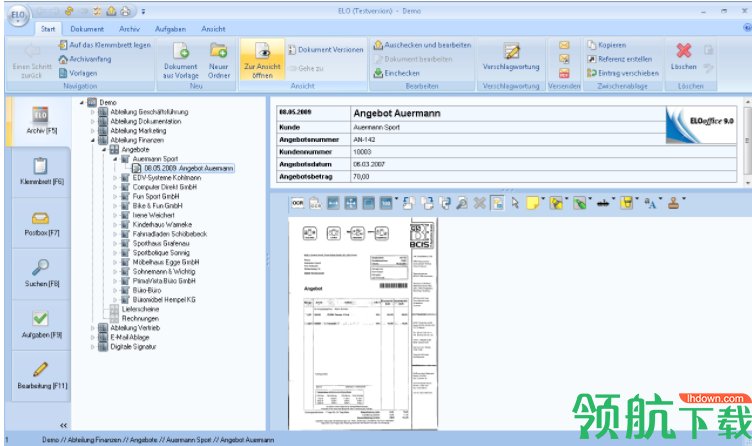Select the strikethrough line tool
The height and width of the screenshot is (446, 752).
[x=603, y=203]
